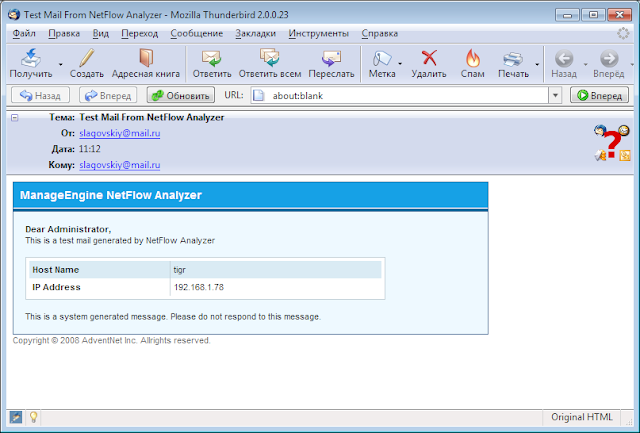The width and height of the screenshot is (640, 433).
Task: Mark message as Спам flame icon
Action: pos(473,58)
